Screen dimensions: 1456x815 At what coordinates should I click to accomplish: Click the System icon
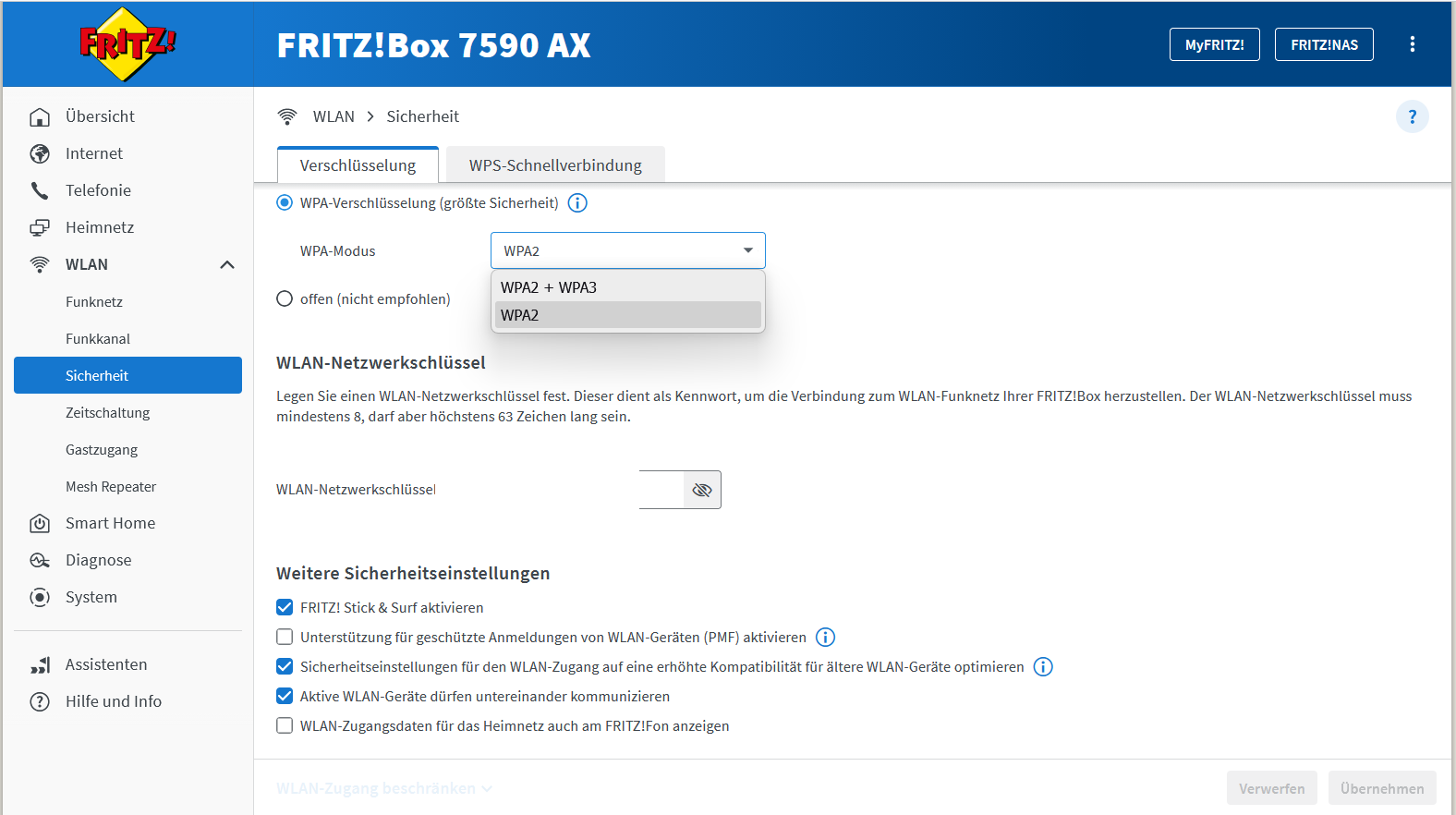pos(40,597)
